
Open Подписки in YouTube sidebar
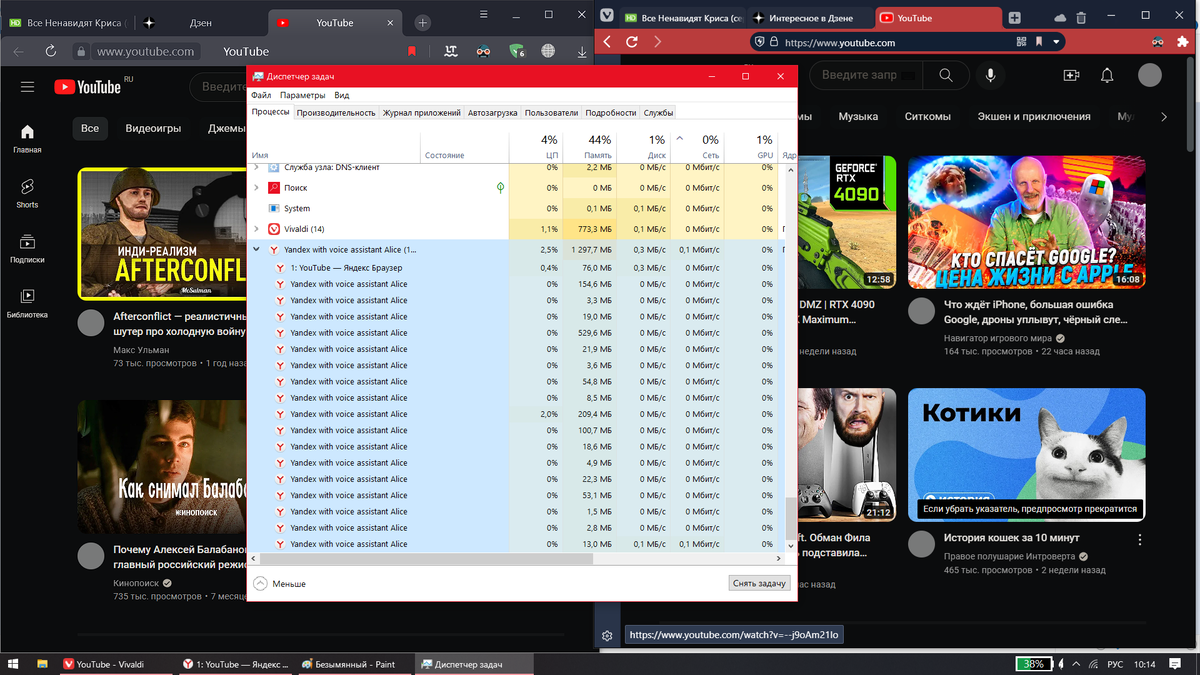[27, 249]
